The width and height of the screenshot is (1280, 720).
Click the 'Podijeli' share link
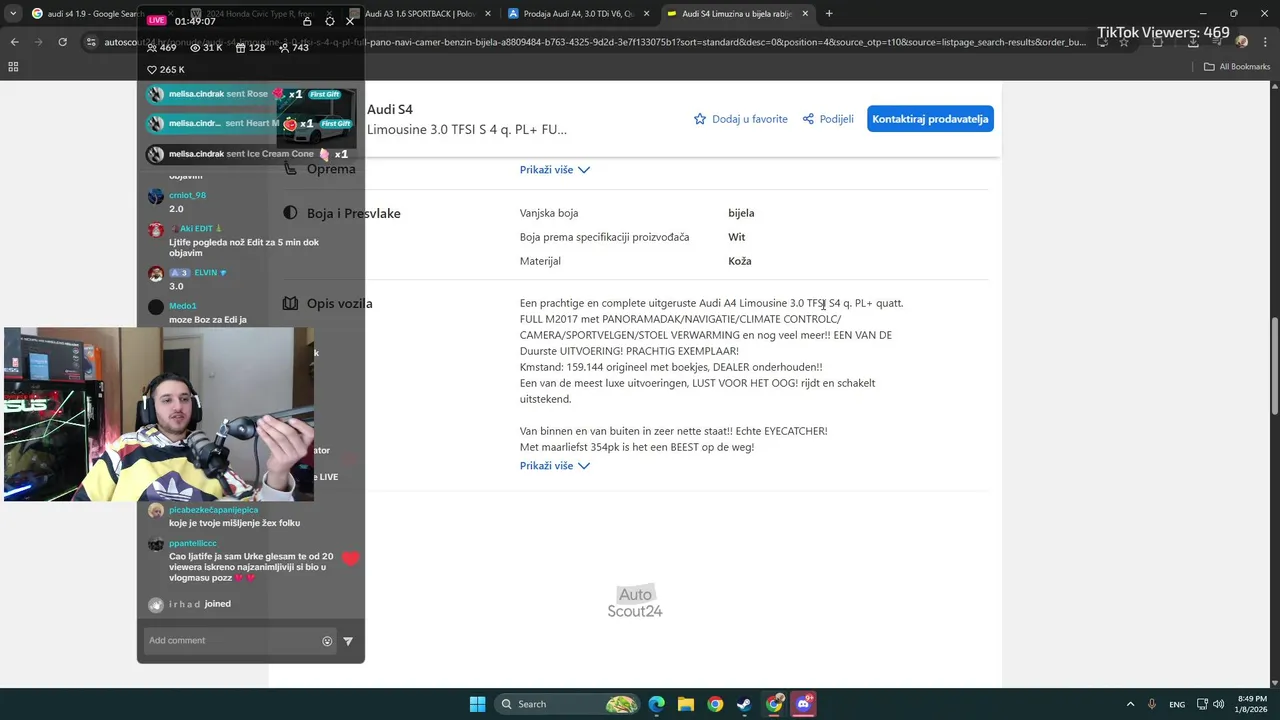pos(828,119)
